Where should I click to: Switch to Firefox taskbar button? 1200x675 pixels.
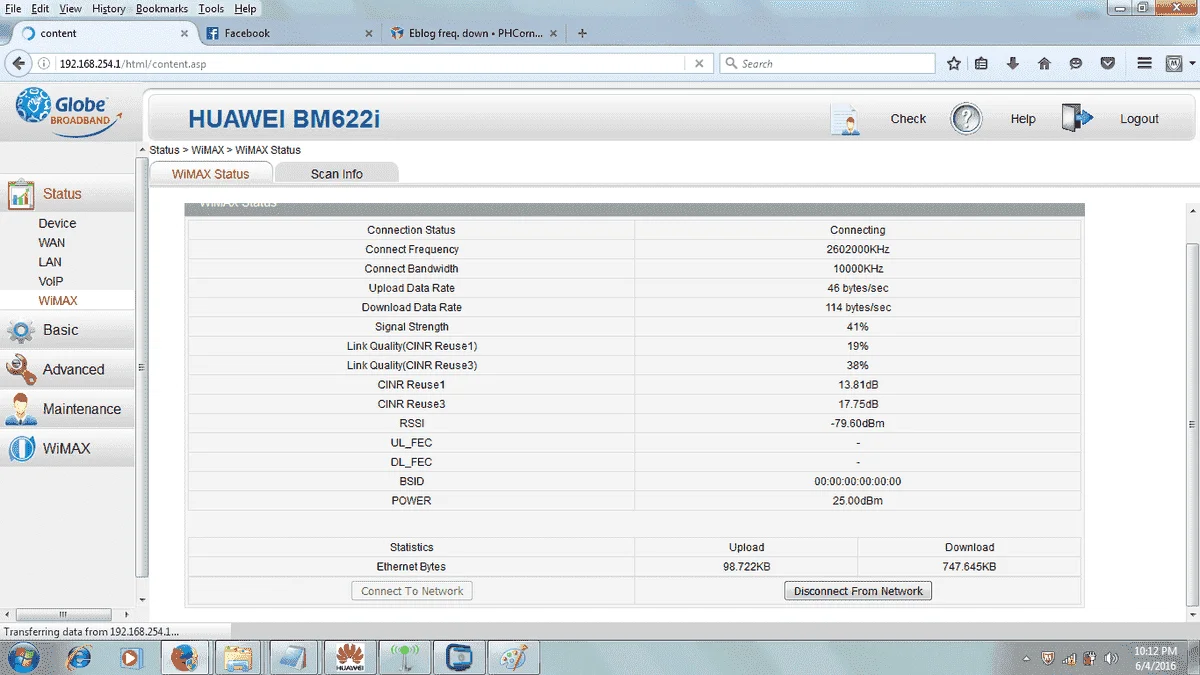coord(184,657)
